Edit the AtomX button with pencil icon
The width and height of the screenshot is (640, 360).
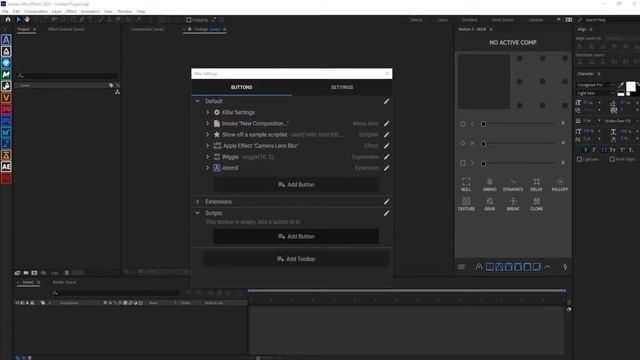coord(386,168)
